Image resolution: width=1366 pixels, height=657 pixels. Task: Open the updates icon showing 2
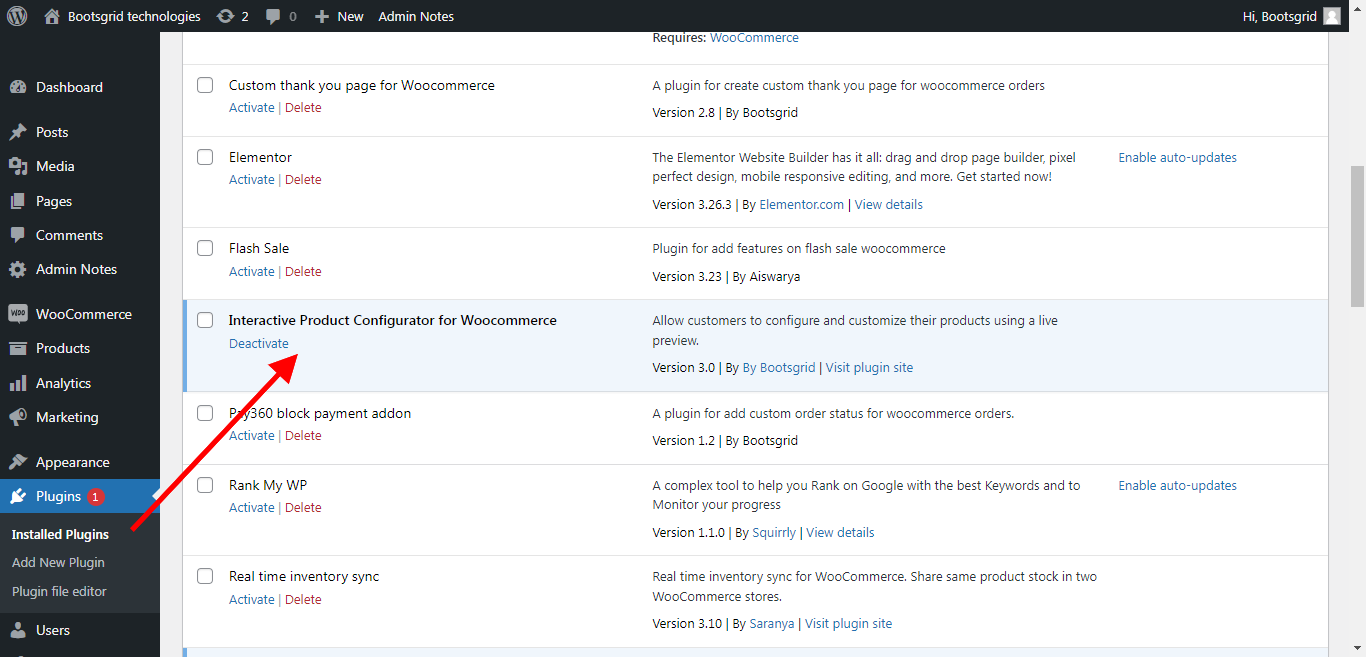click(x=225, y=16)
